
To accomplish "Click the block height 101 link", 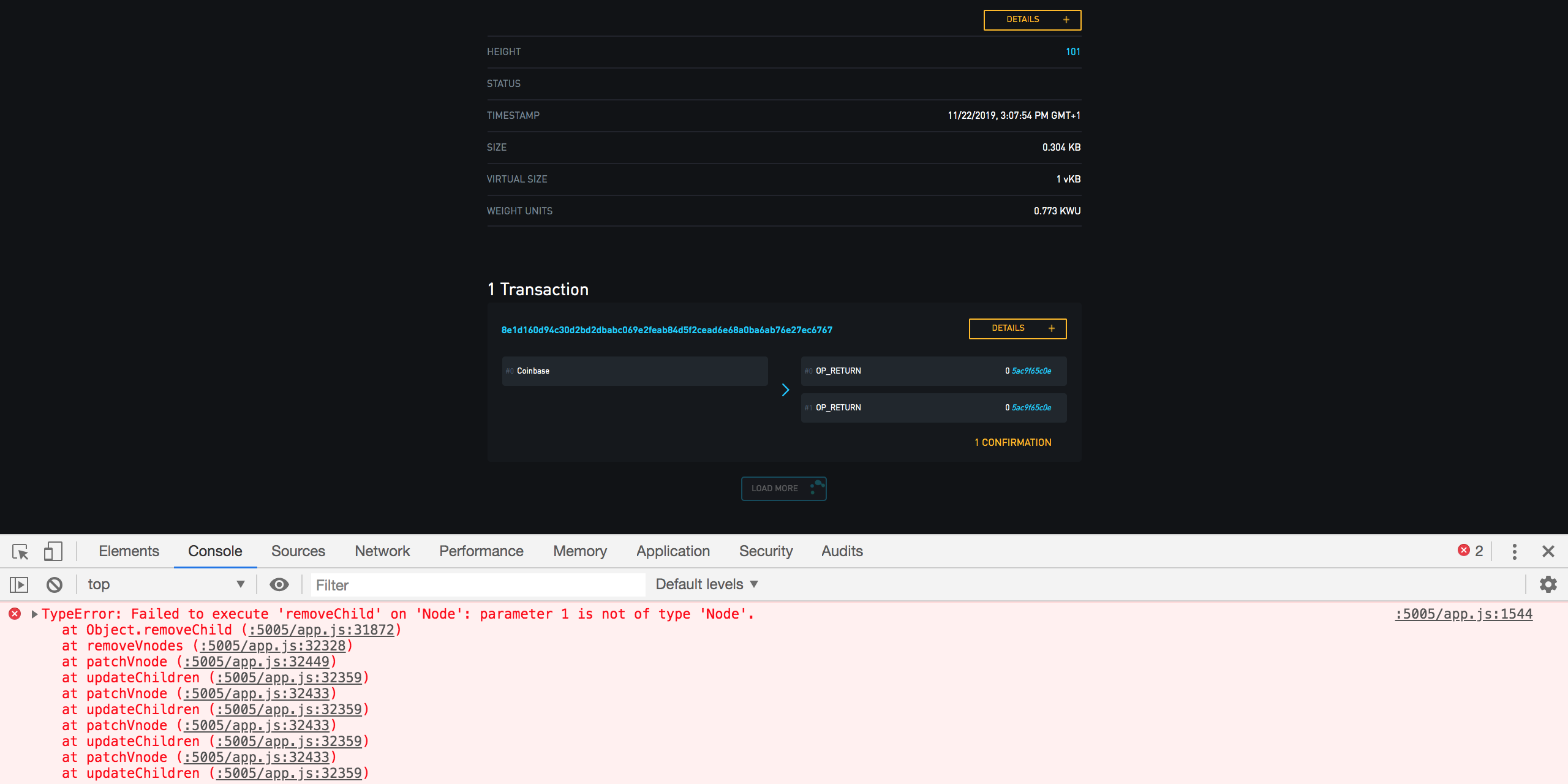I will [1074, 52].
